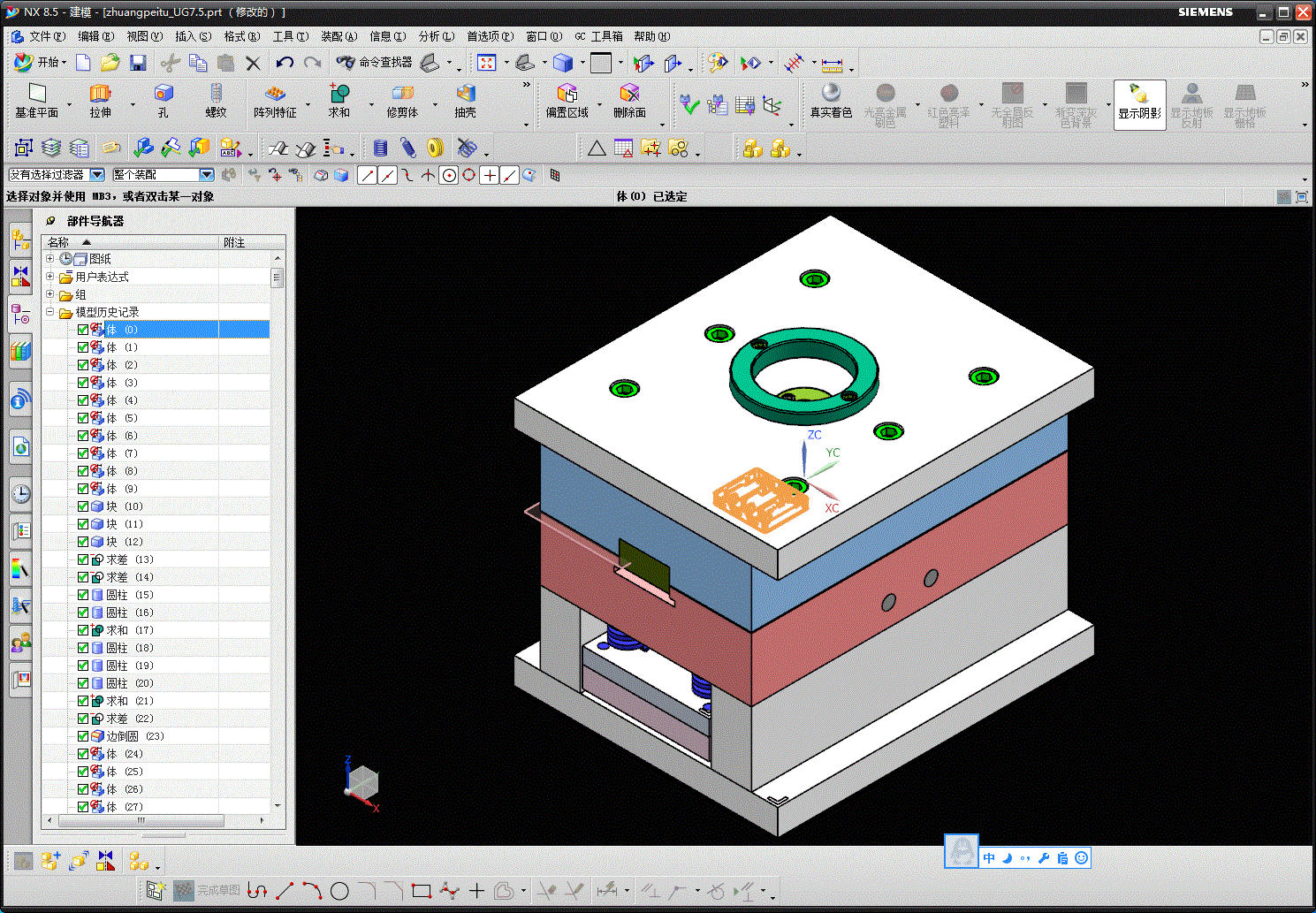Select the 基准平面 datum plane tool

point(36,101)
